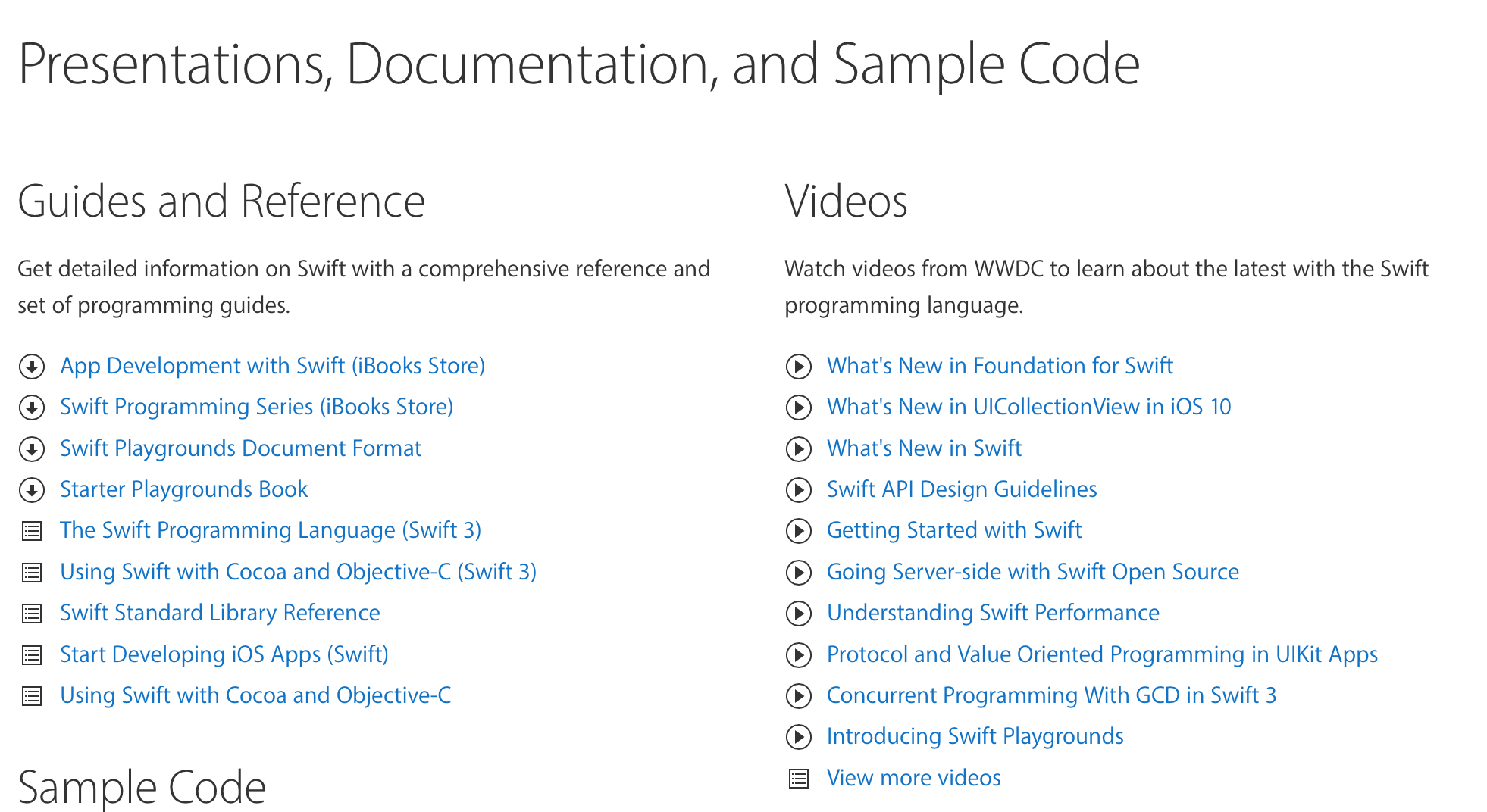Watch What's New in UICollectionView in iOS 10
Screen dimensions: 1487x812
(x=1028, y=407)
